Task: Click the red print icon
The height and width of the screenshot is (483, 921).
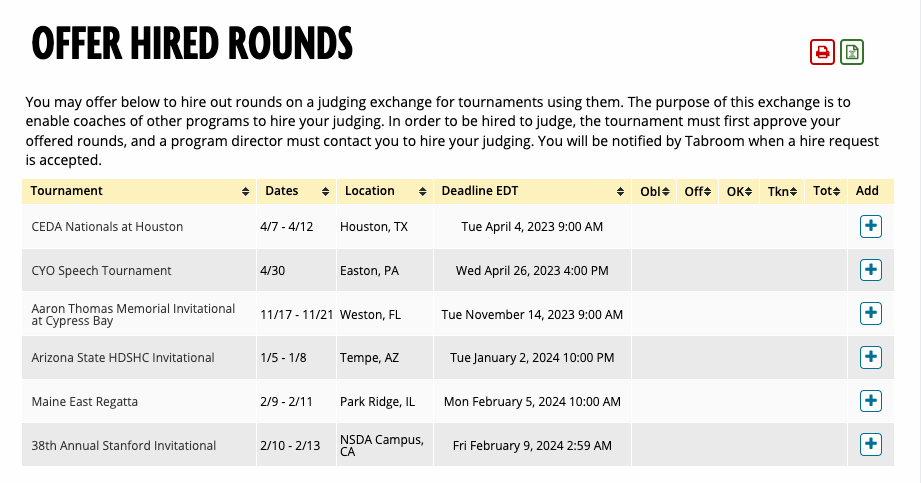Action: coord(822,52)
